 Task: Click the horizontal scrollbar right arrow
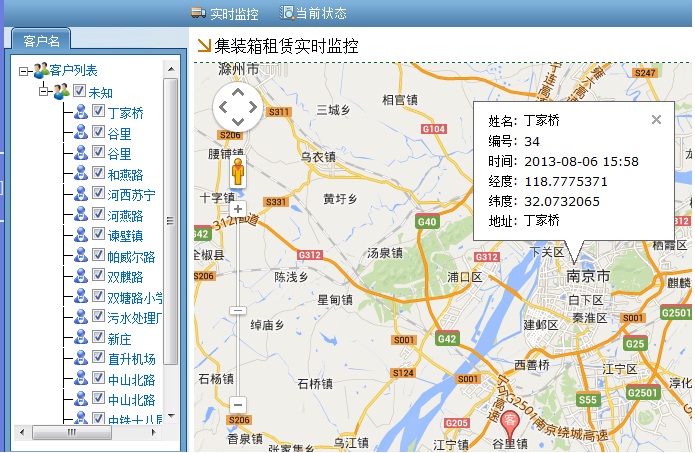click(153, 432)
